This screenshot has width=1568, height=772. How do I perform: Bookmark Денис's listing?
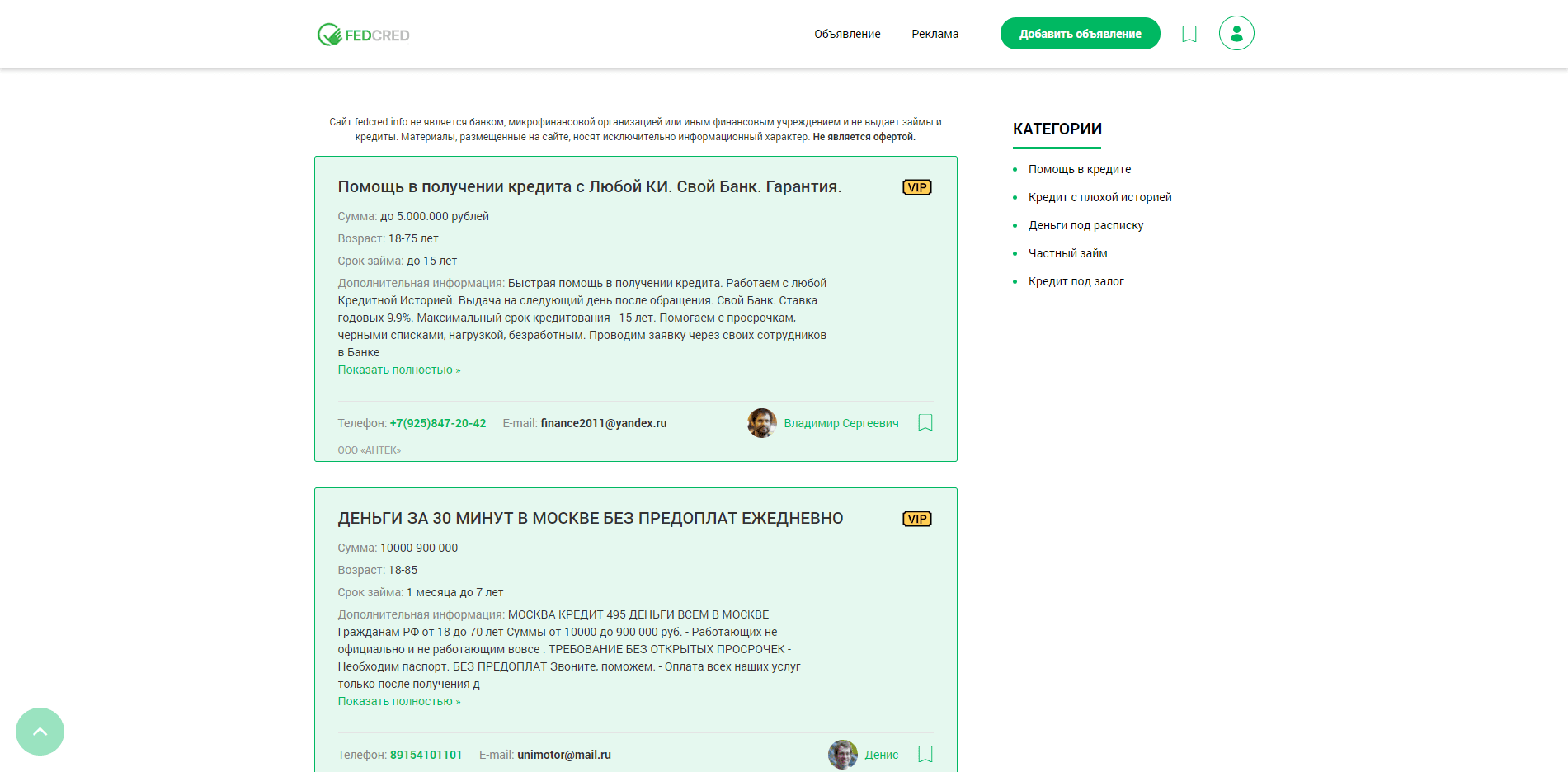(925, 755)
